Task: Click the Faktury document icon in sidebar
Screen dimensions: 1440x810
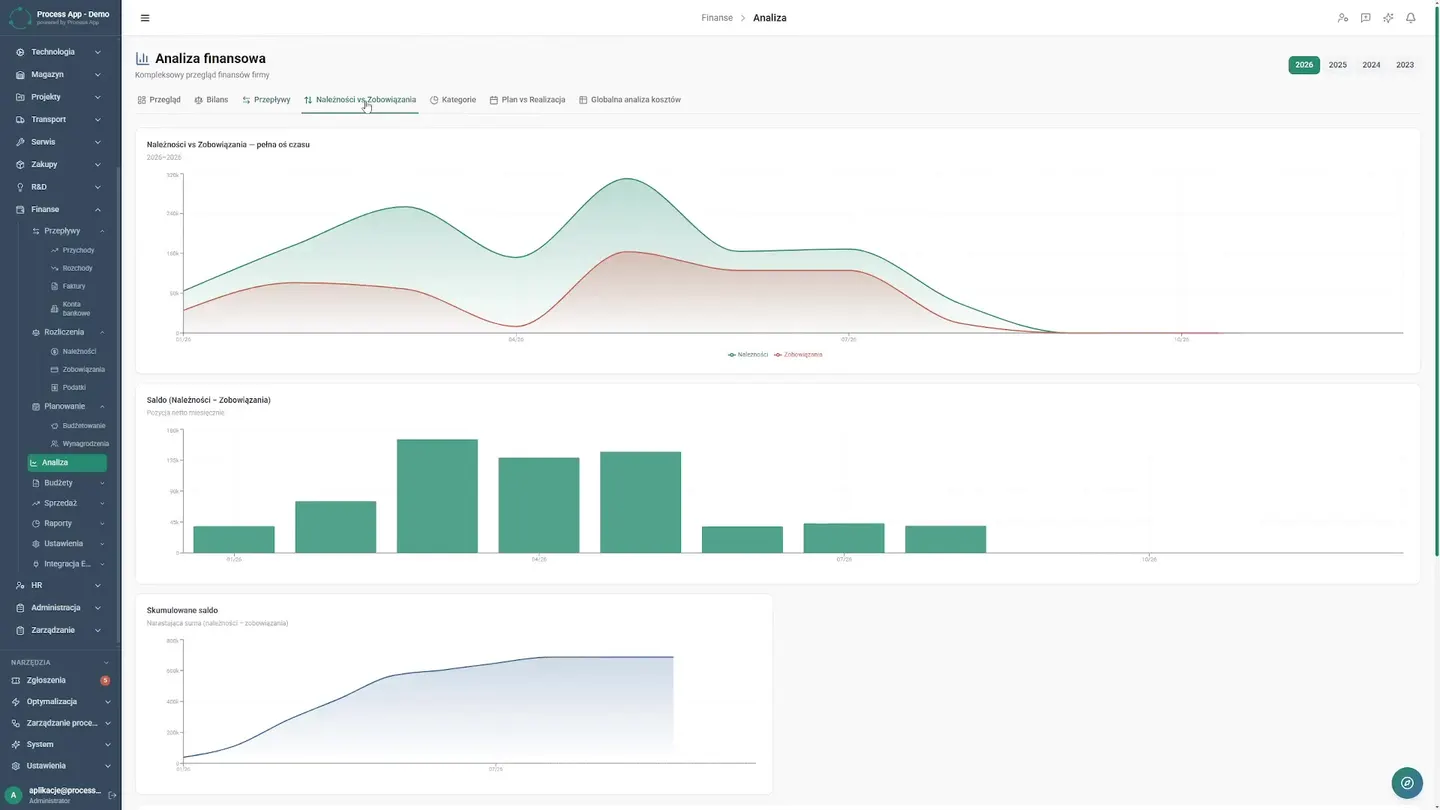Action: 55,286
